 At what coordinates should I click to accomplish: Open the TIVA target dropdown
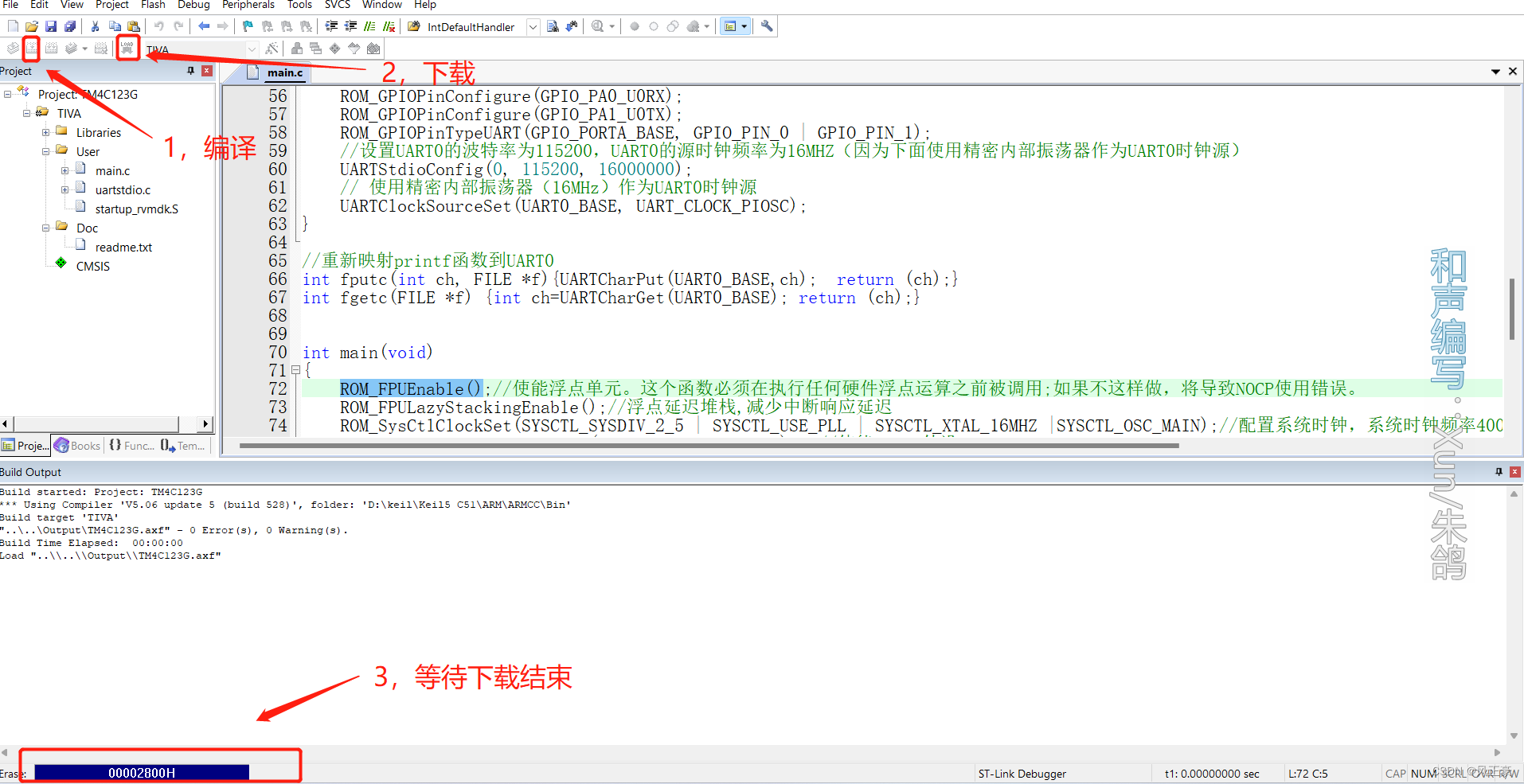252,49
